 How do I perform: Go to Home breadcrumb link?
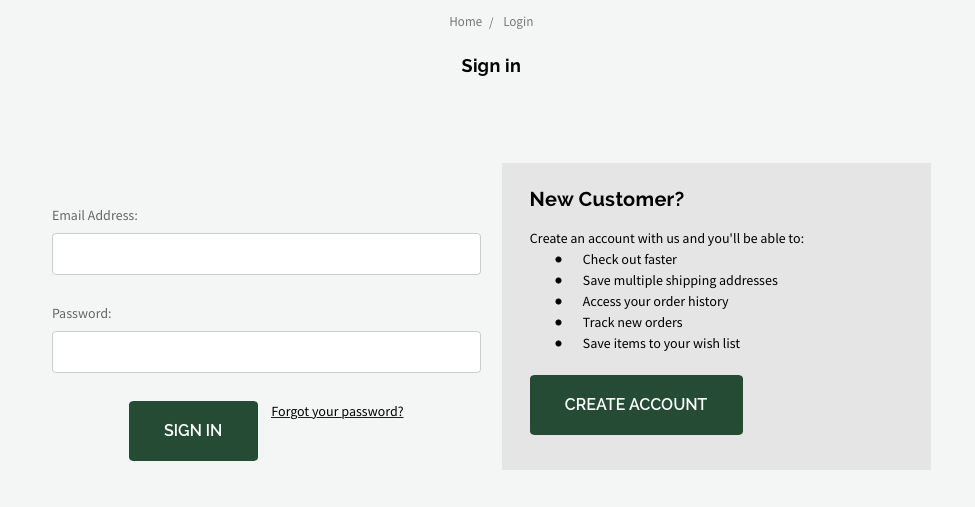click(465, 22)
